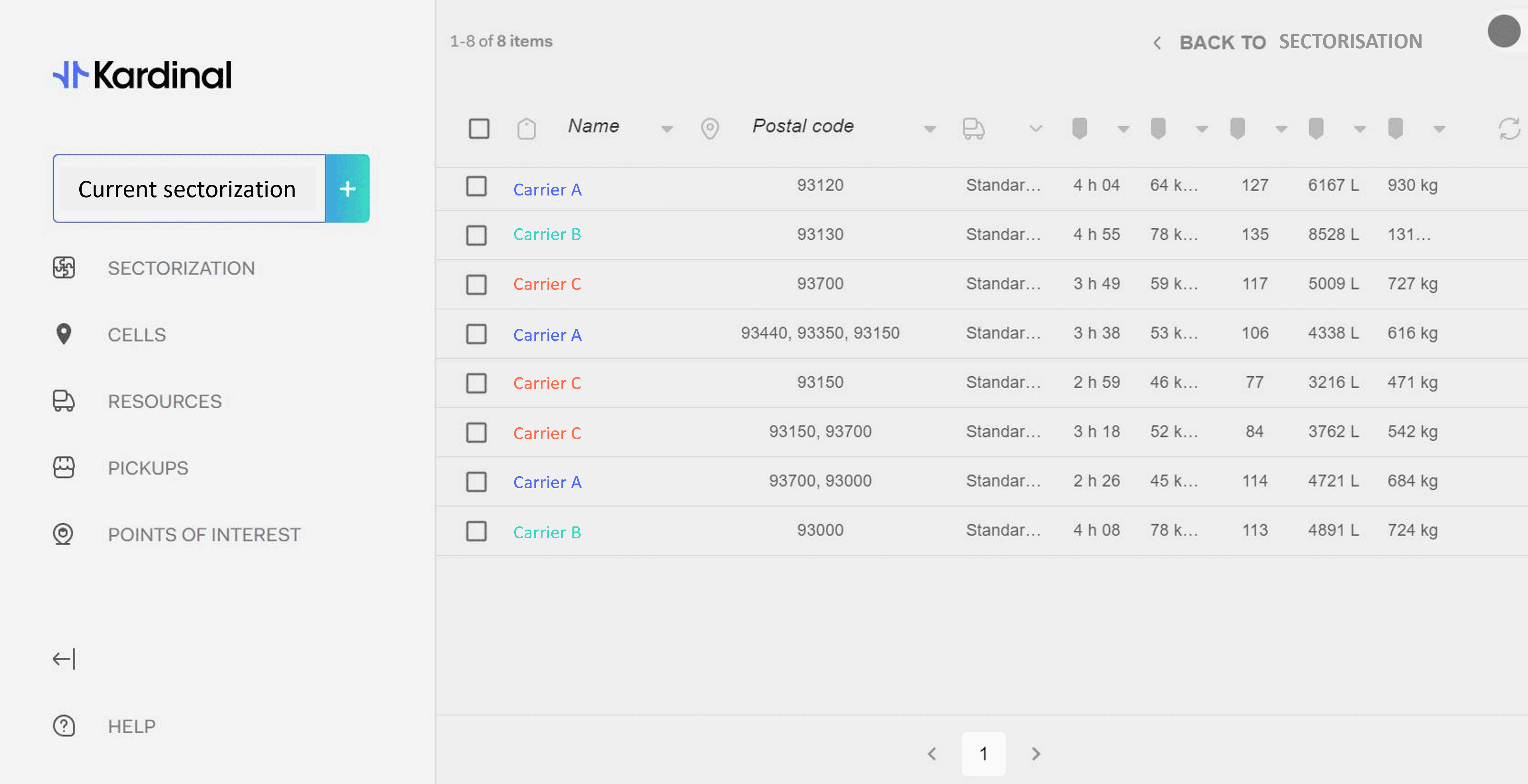Open the fourth tag column dropdown arrow
1528x784 pixels.
click(x=1360, y=129)
